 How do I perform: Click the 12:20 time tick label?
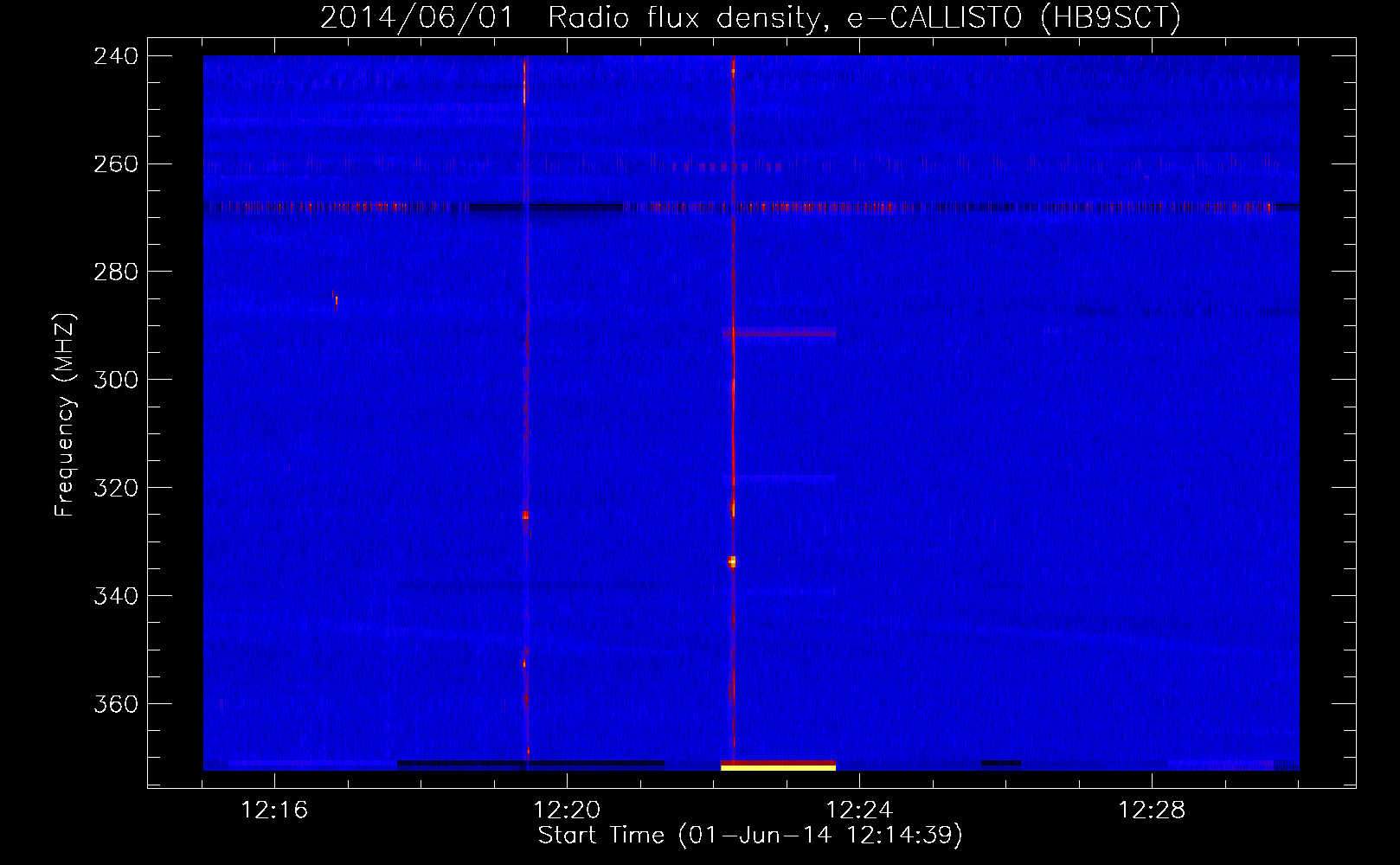[x=567, y=811]
